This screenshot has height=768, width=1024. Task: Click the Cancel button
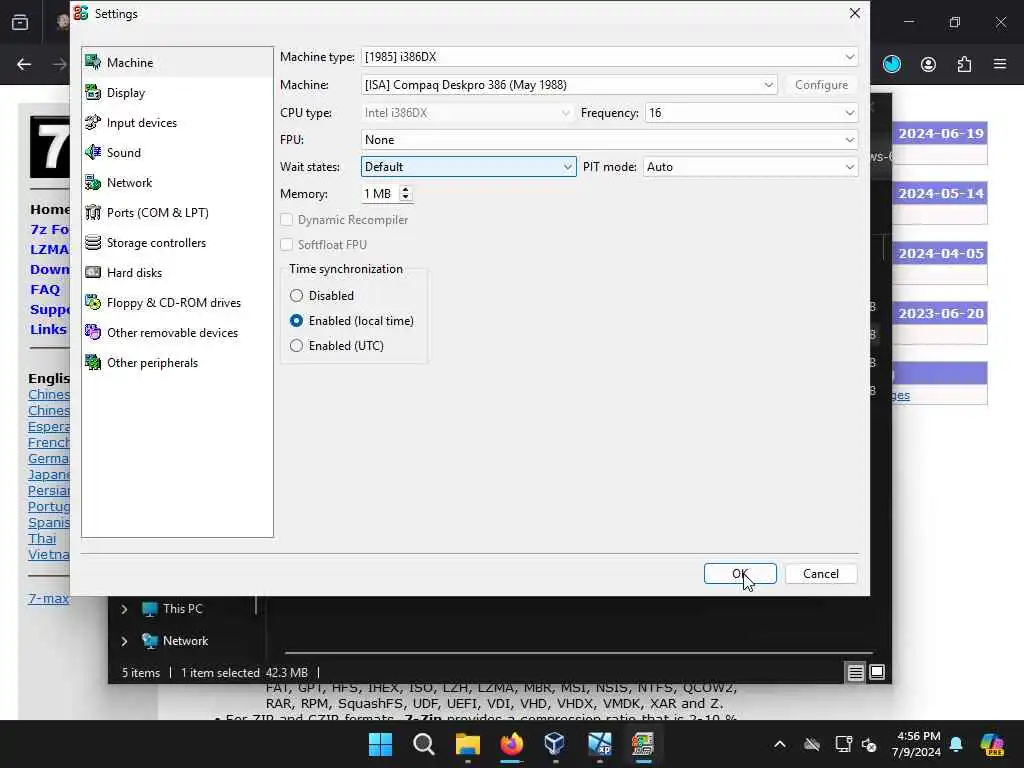pos(821,573)
